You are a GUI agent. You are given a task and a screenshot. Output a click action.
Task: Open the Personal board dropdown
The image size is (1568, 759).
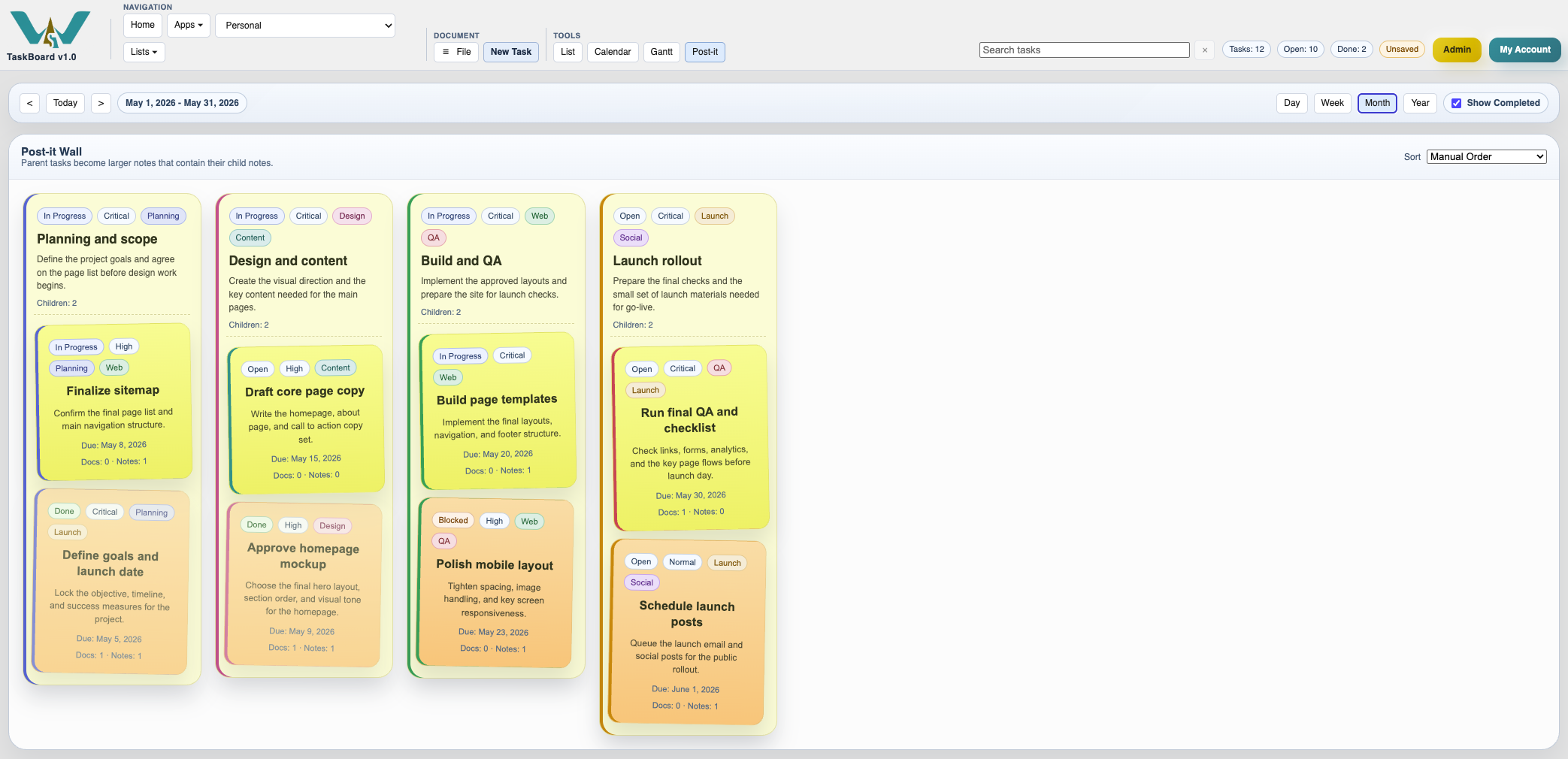[305, 26]
